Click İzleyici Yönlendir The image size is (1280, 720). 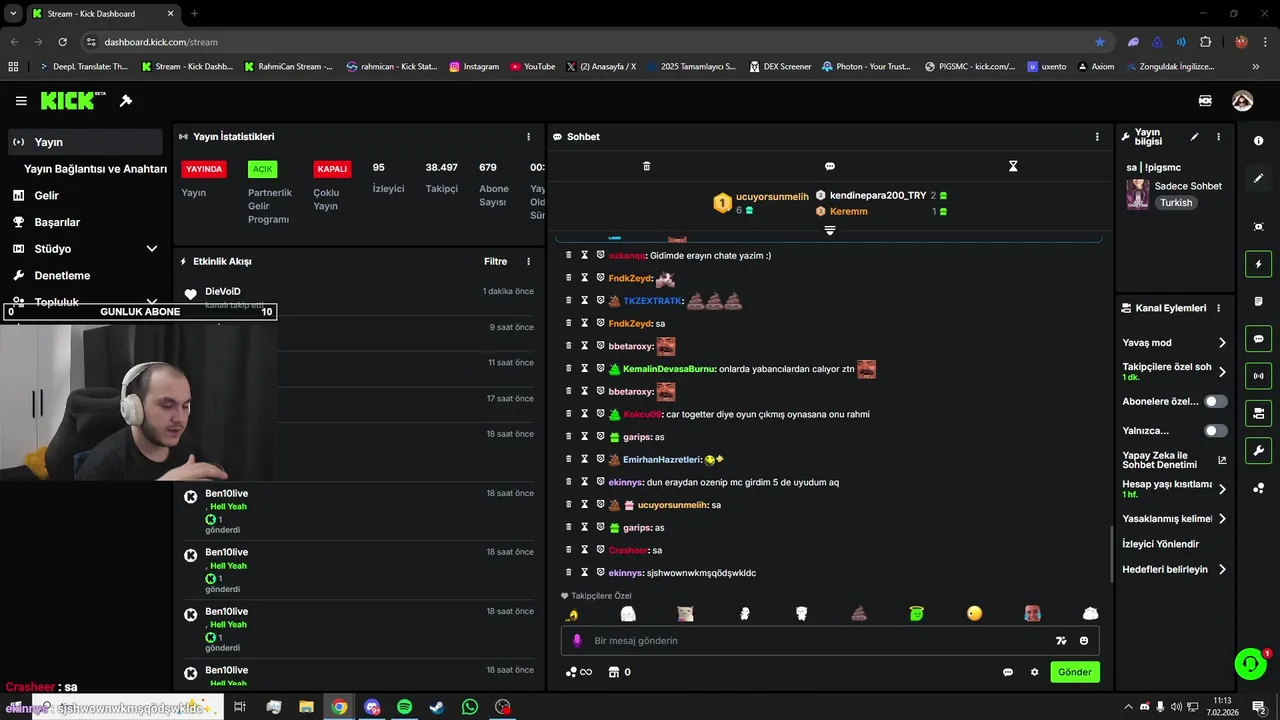tap(1160, 544)
